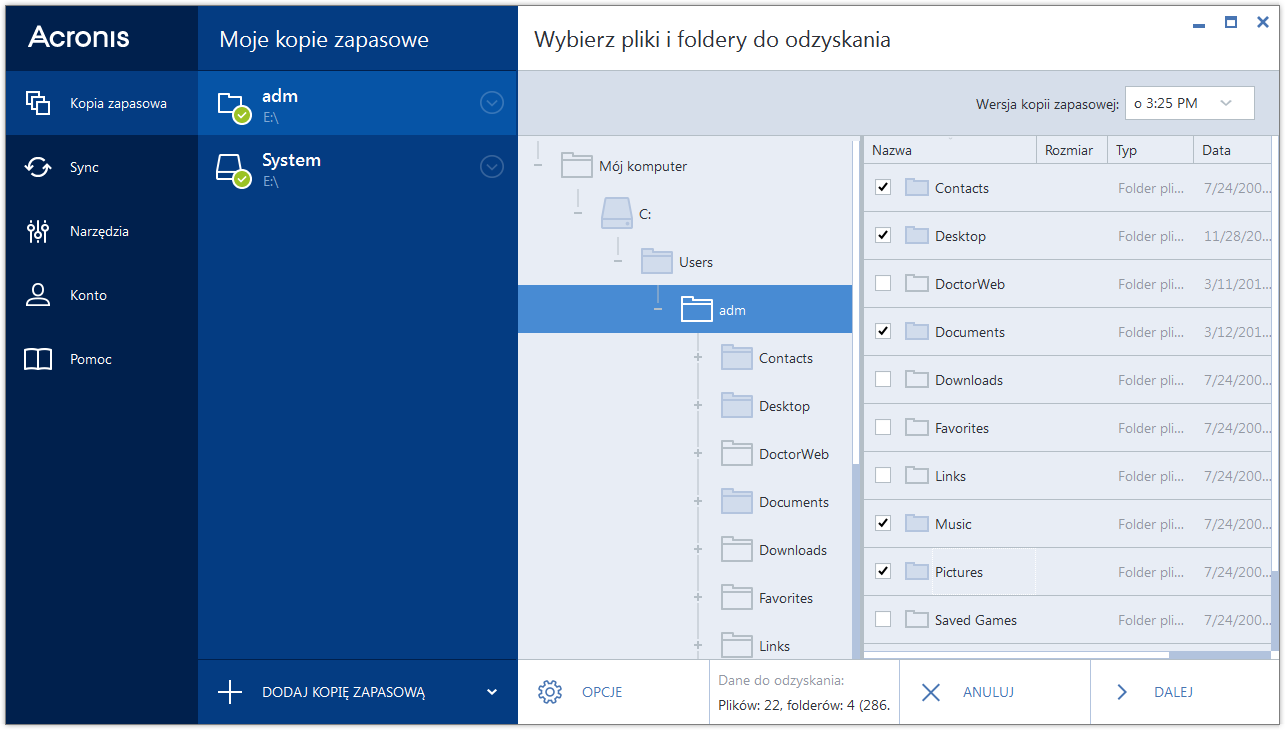
Task: Expand the Documents tree node
Action: click(x=698, y=501)
